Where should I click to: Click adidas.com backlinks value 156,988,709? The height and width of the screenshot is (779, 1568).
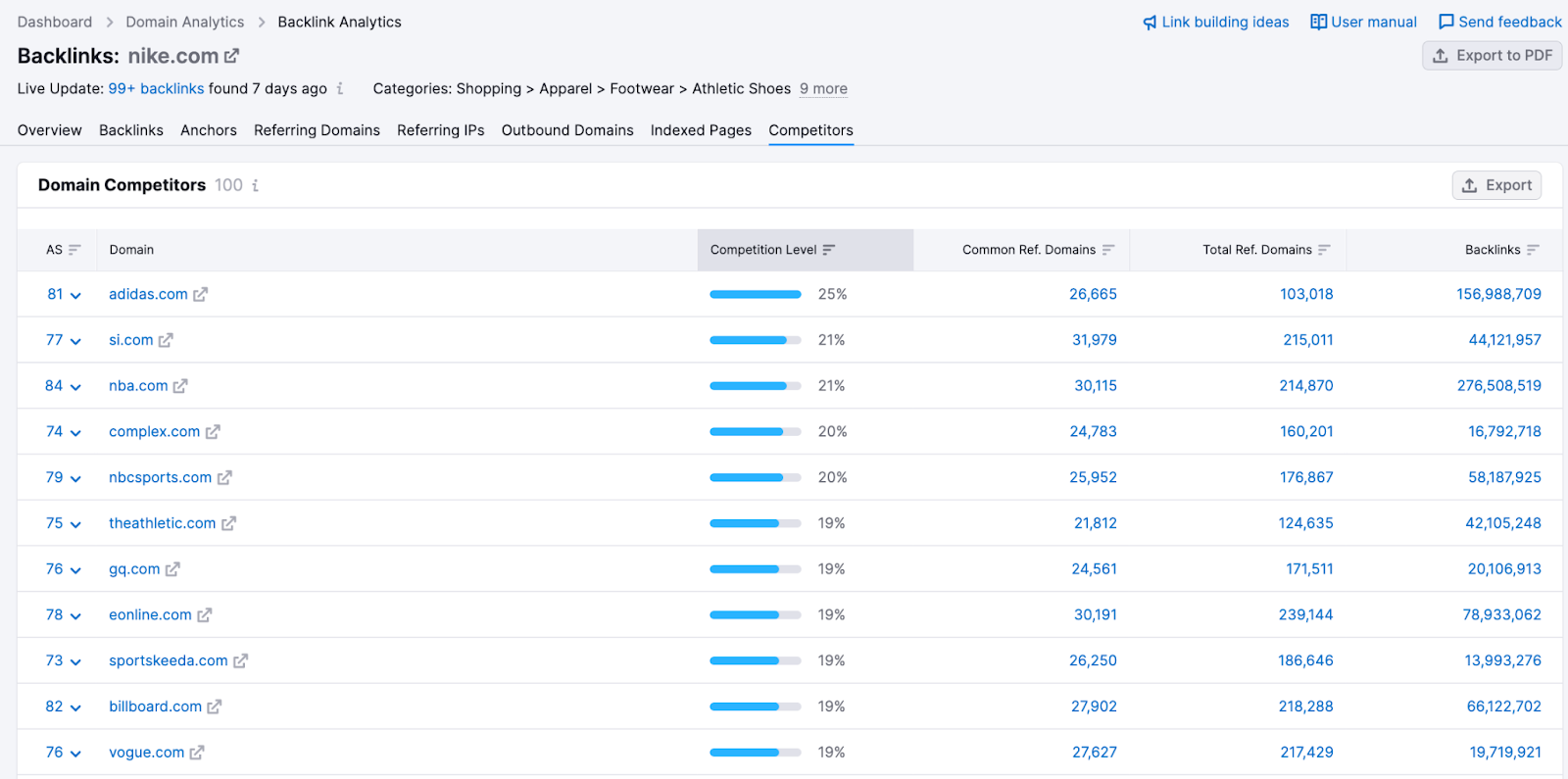1498,294
